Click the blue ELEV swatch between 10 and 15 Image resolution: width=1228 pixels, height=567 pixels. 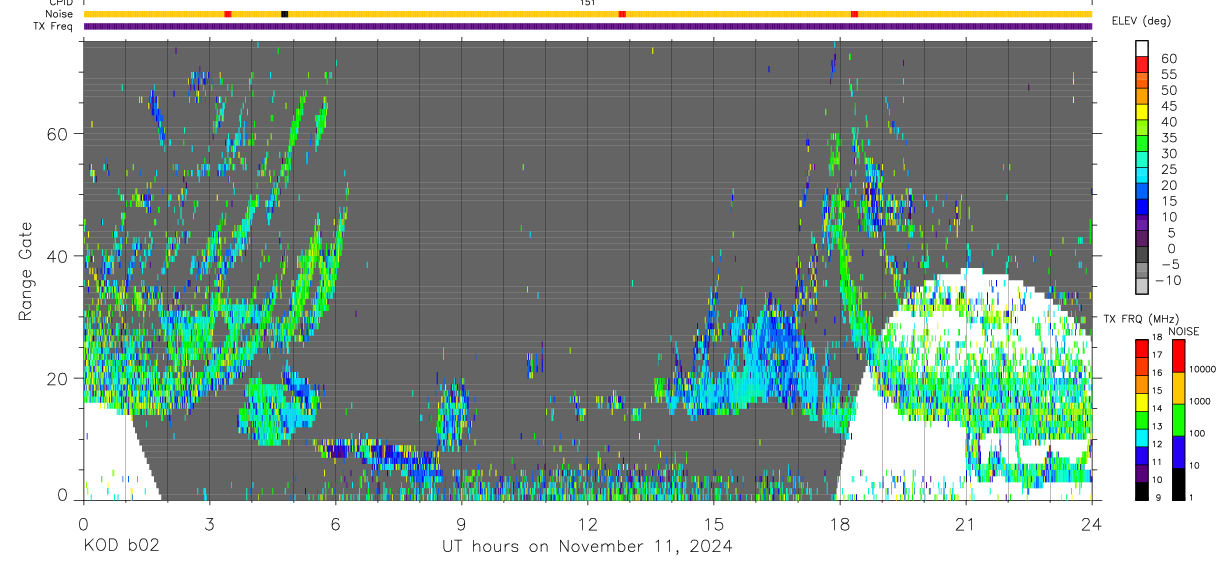click(1142, 206)
